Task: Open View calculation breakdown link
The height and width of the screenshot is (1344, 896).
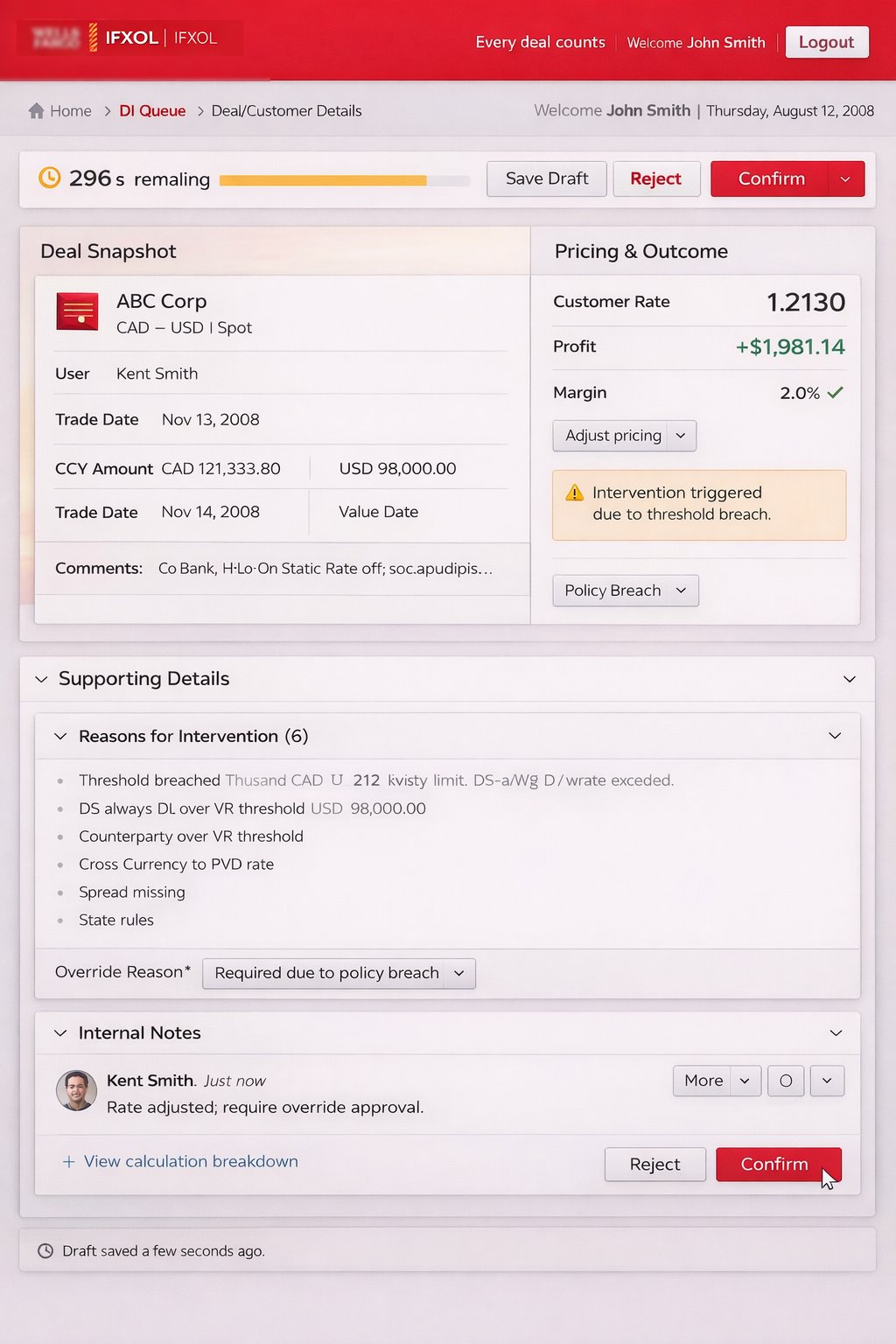Action: [x=190, y=1162]
